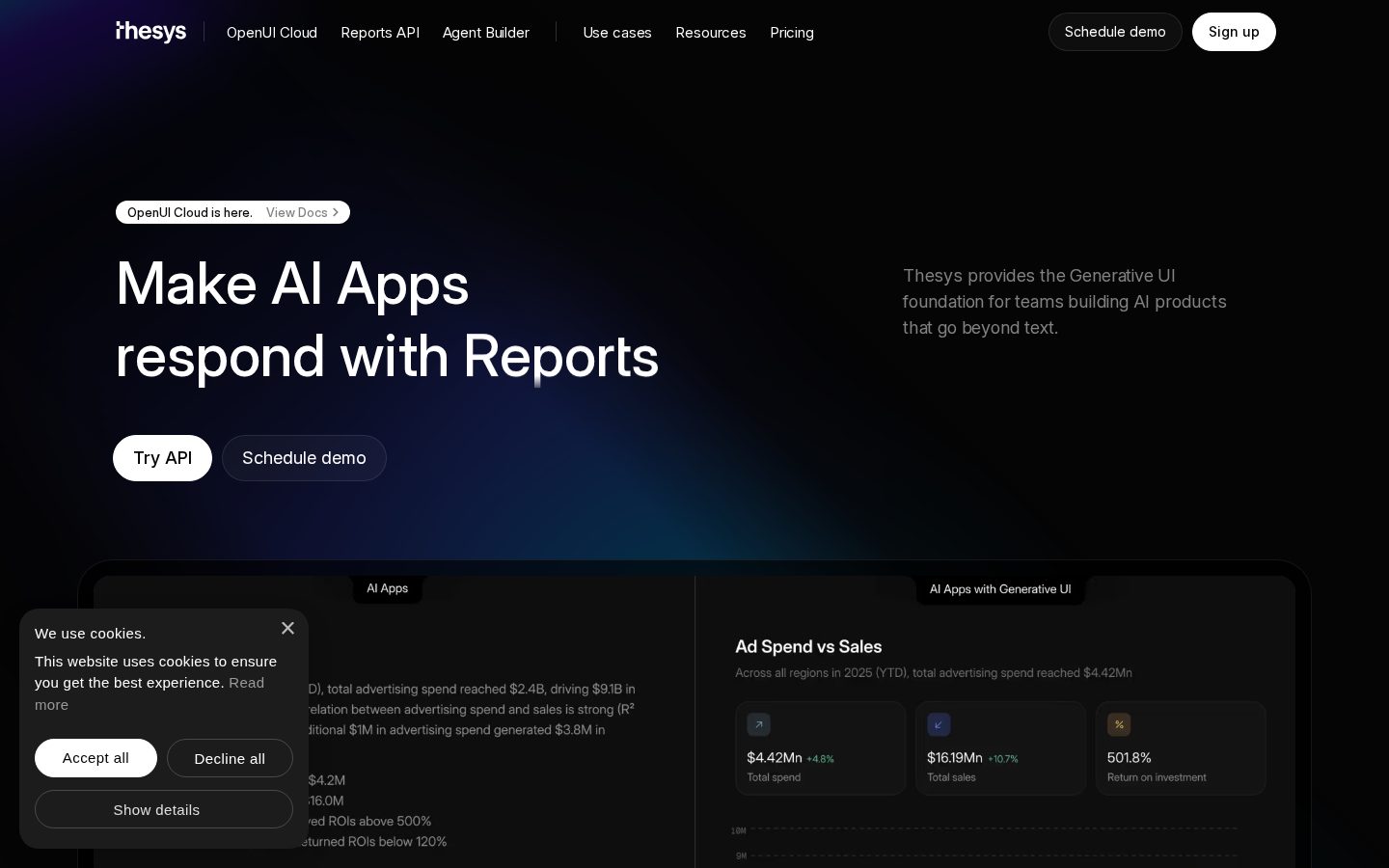Accept all cookies
1389x868 pixels.
95,758
